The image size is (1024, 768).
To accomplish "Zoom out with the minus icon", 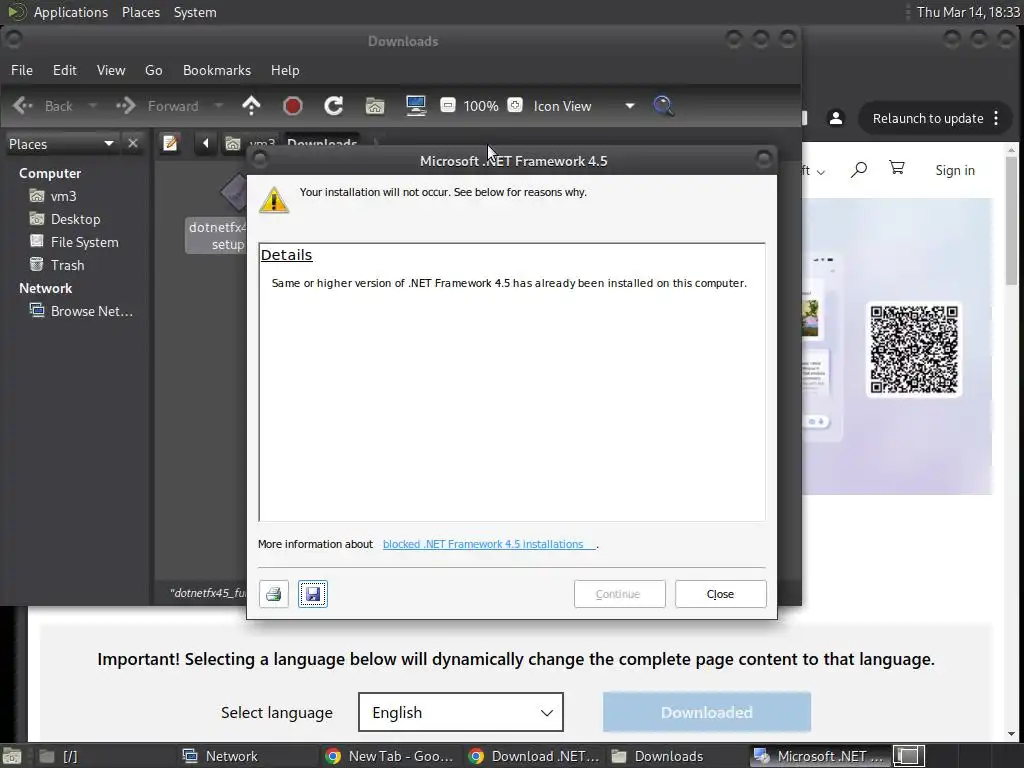I will click(x=448, y=105).
